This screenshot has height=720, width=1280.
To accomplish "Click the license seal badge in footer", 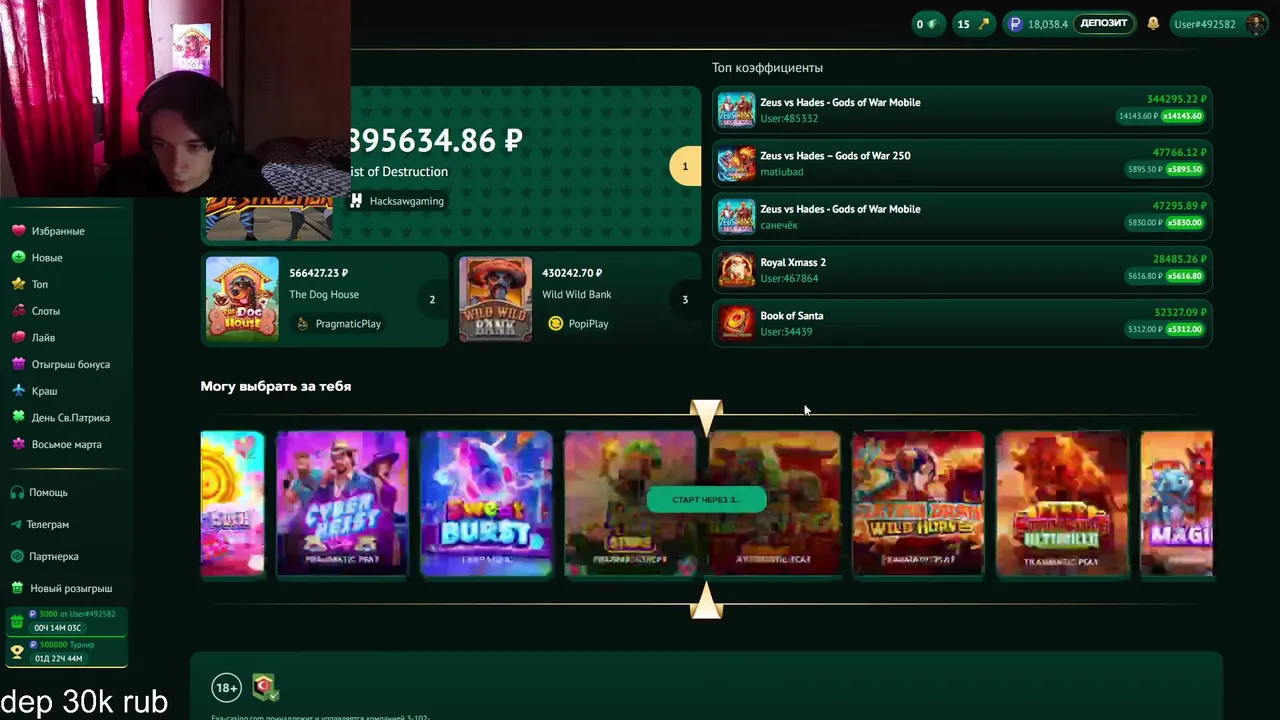I will pos(265,688).
